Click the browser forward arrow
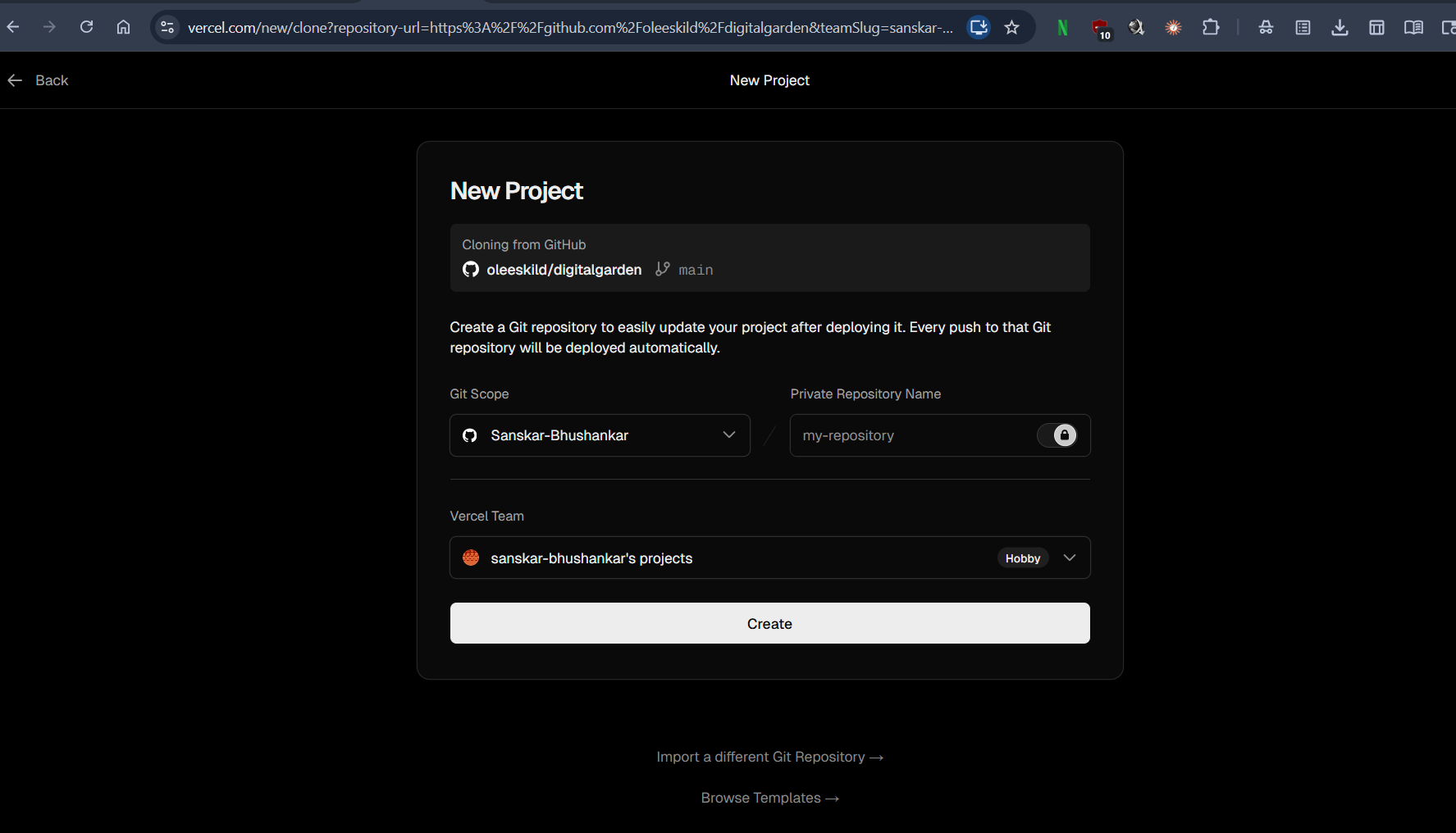Viewport: 1456px width, 833px height. tap(49, 27)
